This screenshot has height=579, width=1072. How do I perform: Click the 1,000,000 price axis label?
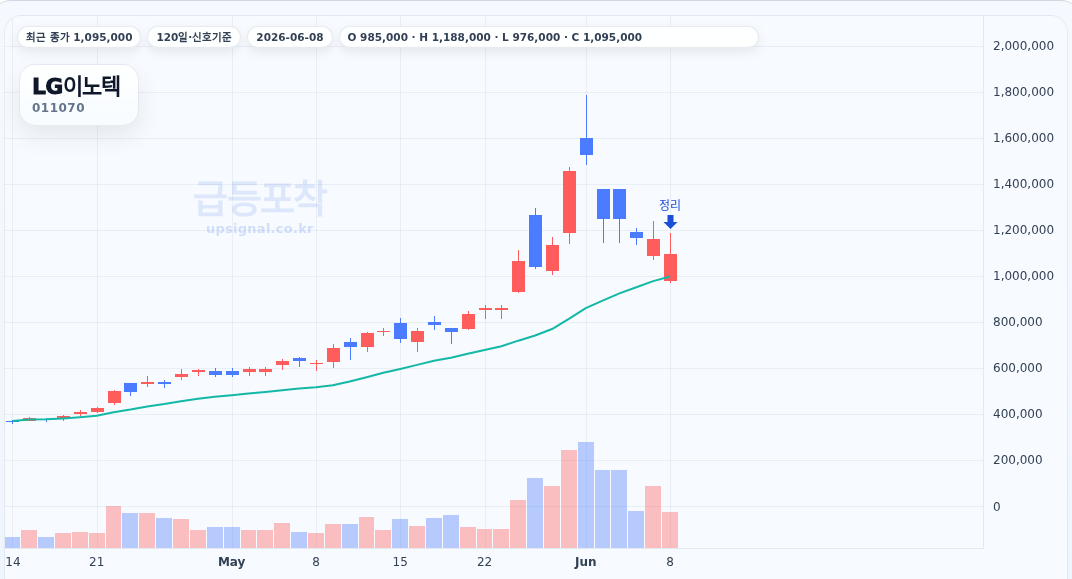pyautogui.click(x=1023, y=275)
